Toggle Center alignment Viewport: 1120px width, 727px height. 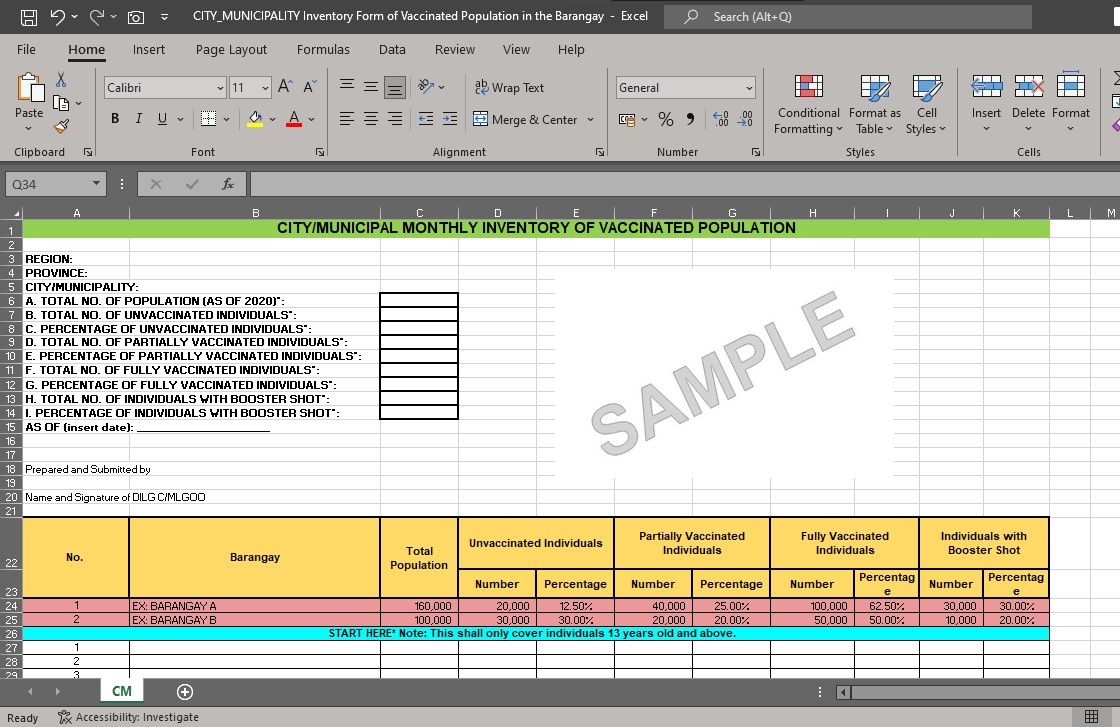(x=371, y=119)
